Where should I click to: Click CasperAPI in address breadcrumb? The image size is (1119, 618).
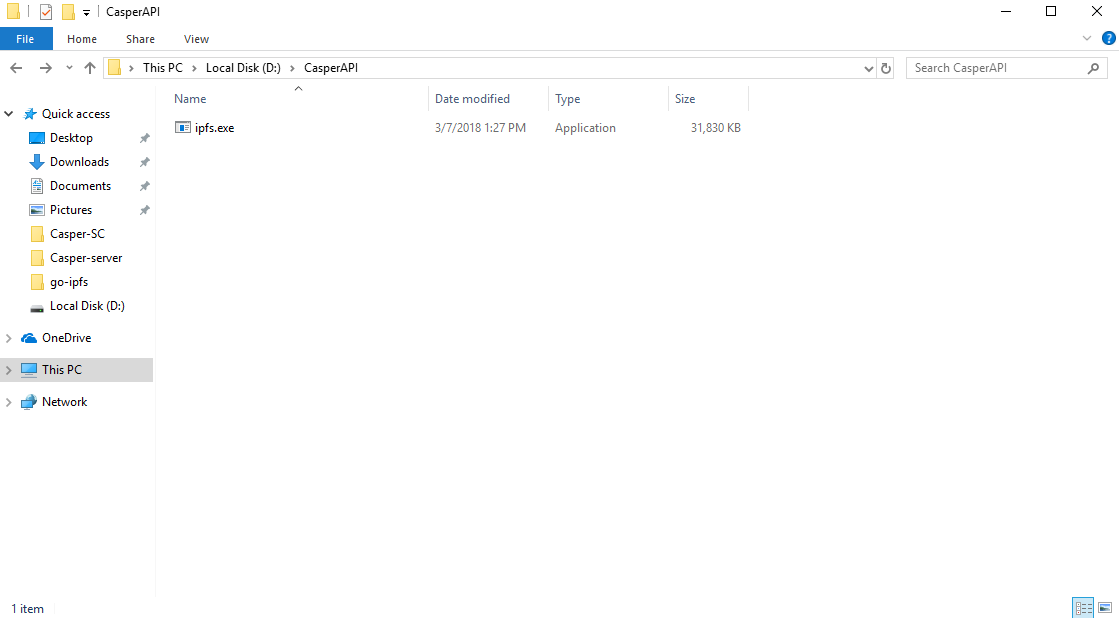pyautogui.click(x=331, y=68)
